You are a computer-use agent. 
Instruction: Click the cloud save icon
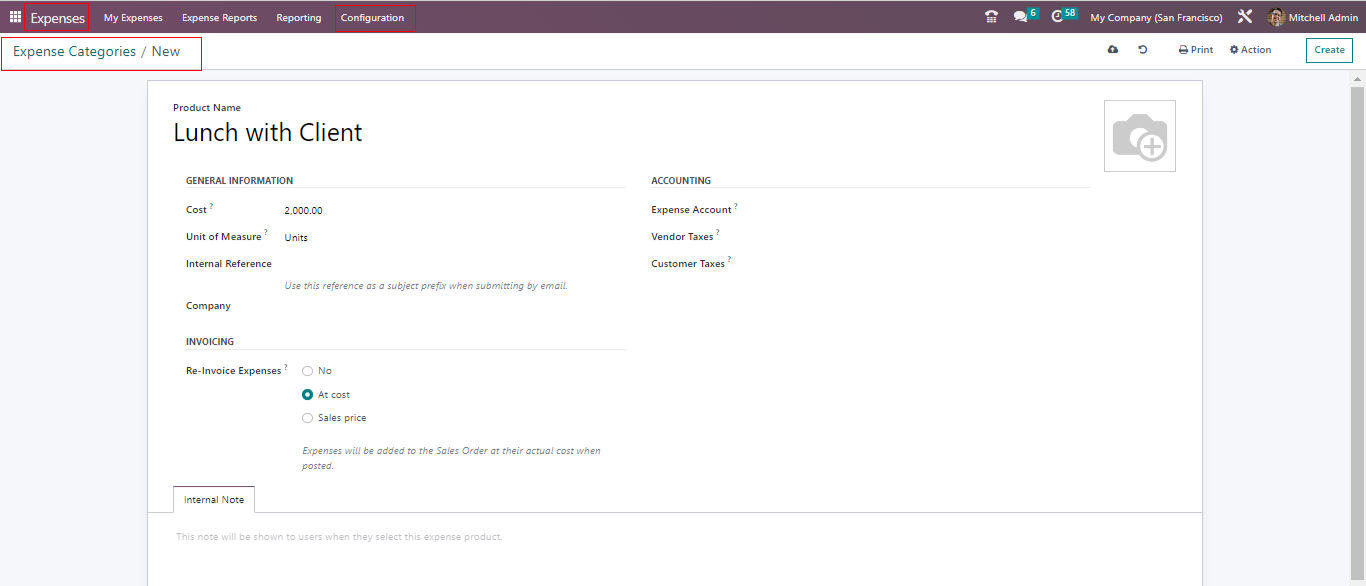[x=1113, y=50]
